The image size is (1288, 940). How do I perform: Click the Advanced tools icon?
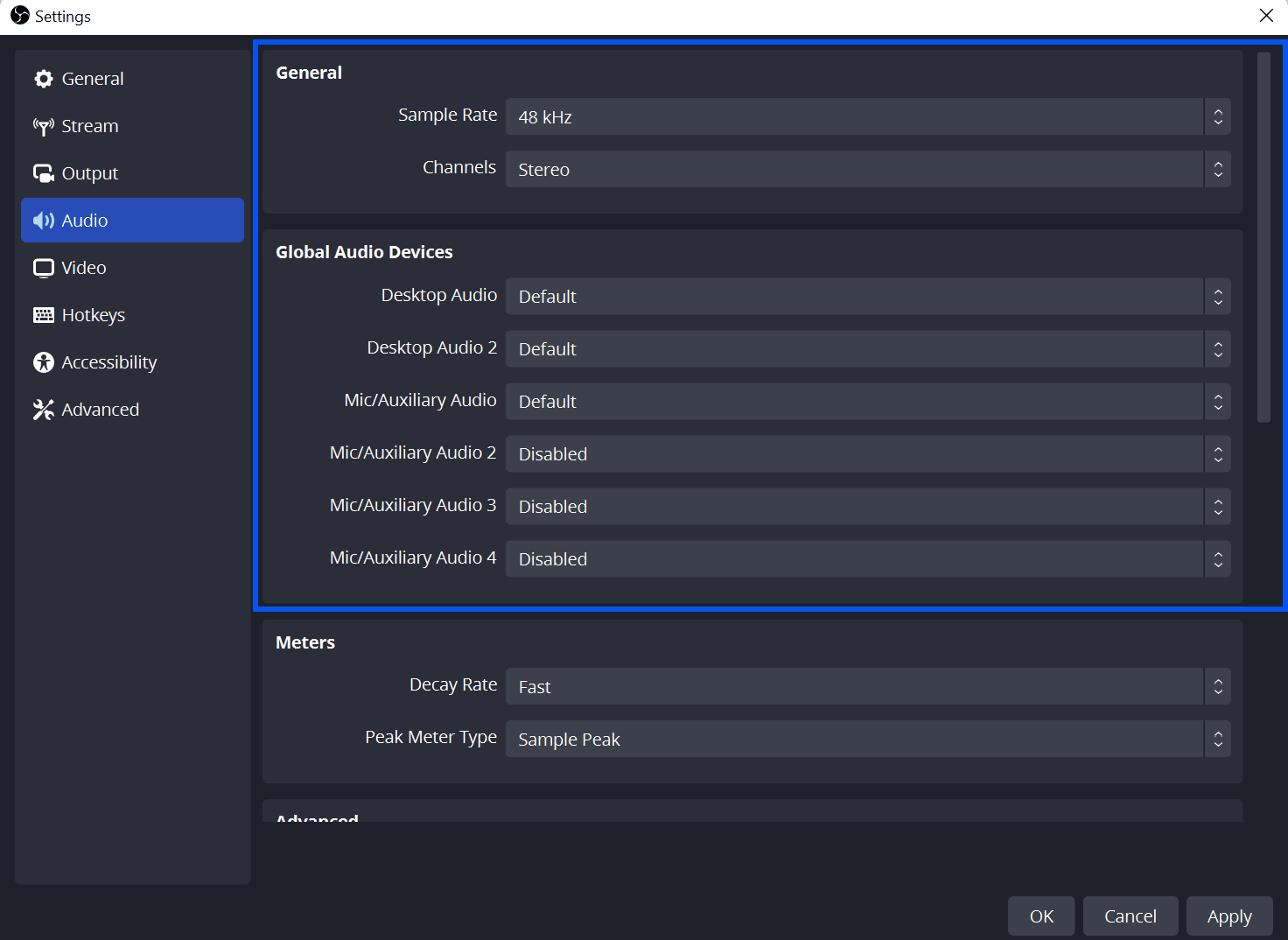(44, 410)
